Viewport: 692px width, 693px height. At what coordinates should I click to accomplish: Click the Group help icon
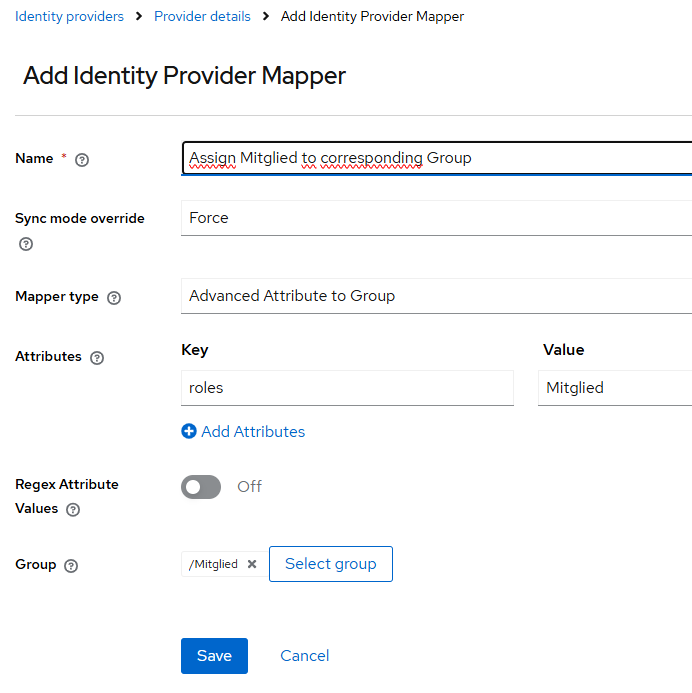tap(71, 566)
